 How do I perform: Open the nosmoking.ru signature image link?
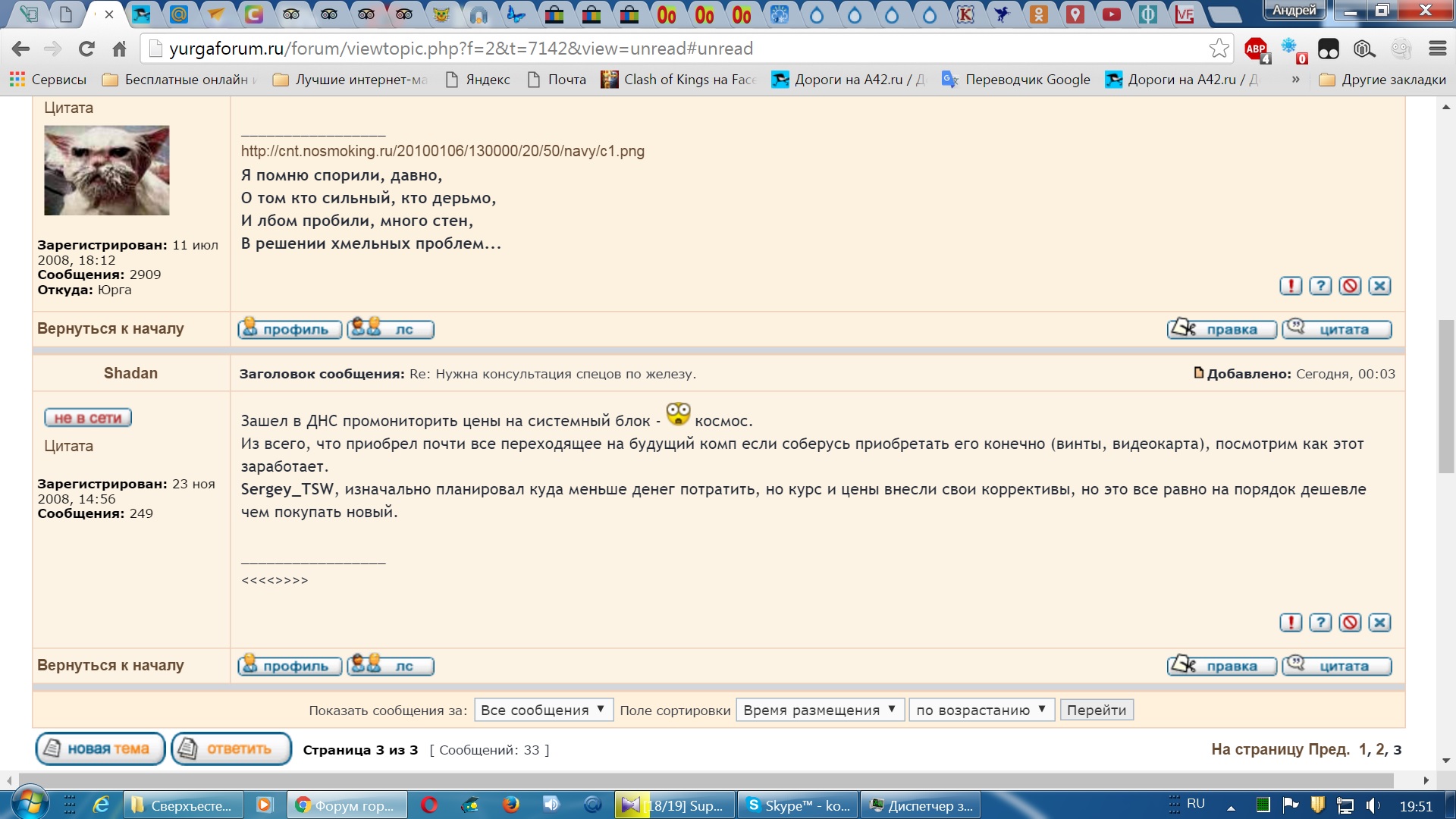442,151
